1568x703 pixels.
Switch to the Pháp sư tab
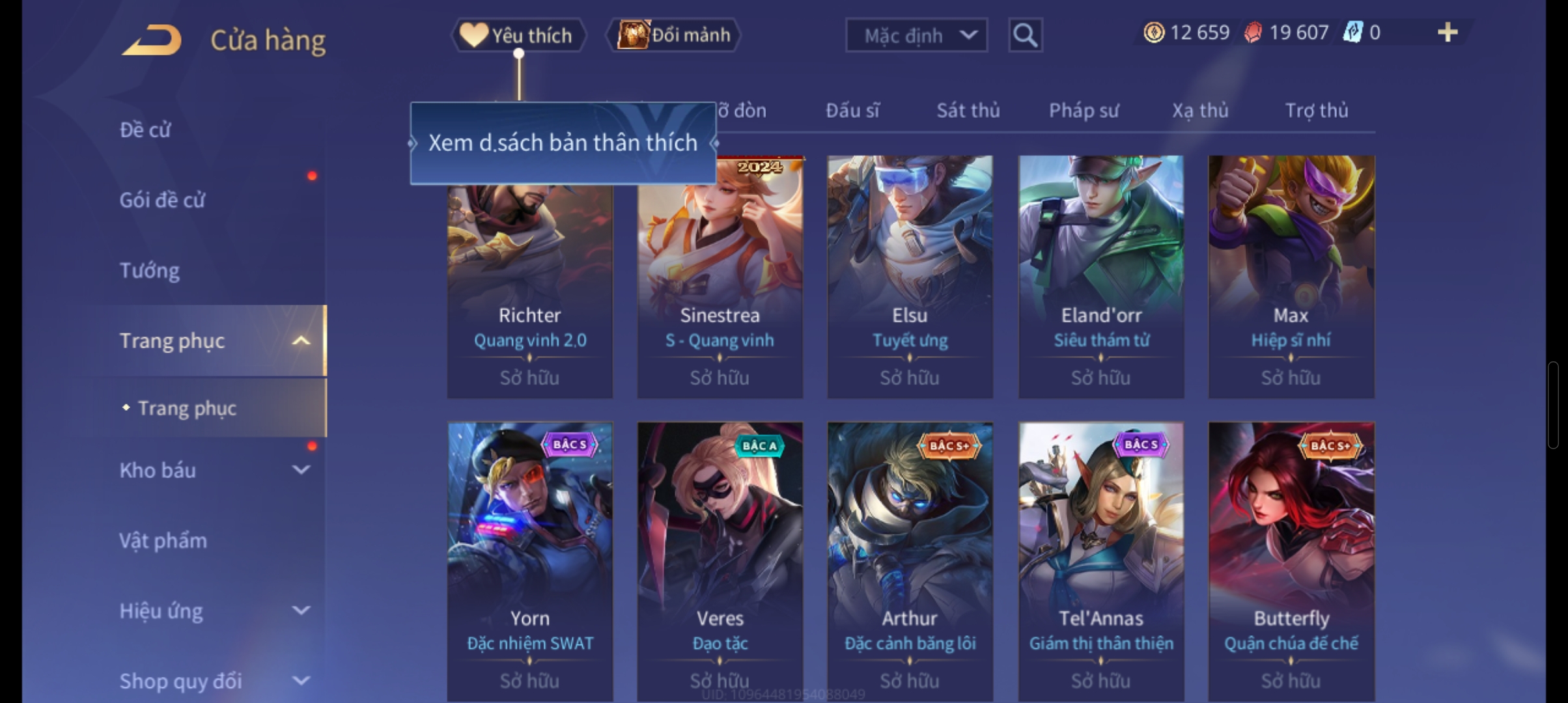1084,111
